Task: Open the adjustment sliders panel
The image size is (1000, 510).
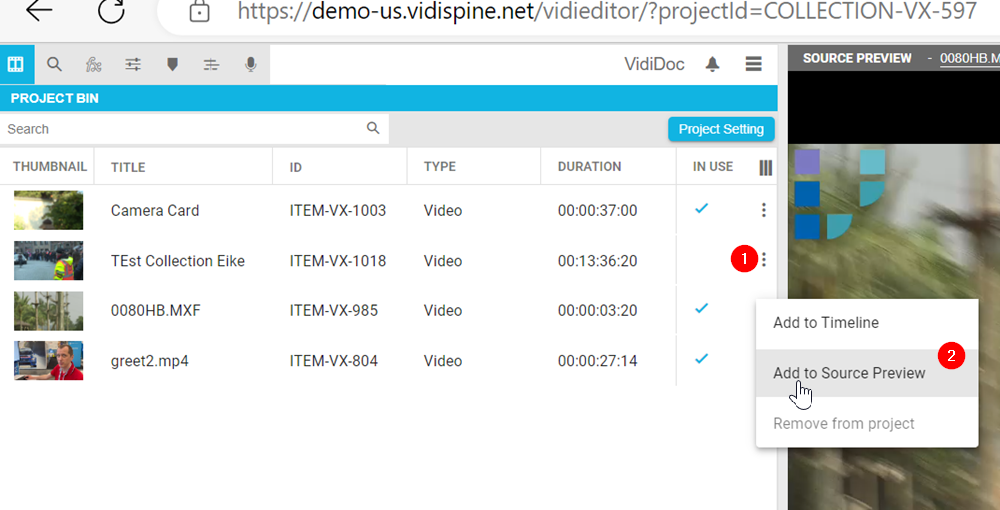Action: (x=133, y=65)
